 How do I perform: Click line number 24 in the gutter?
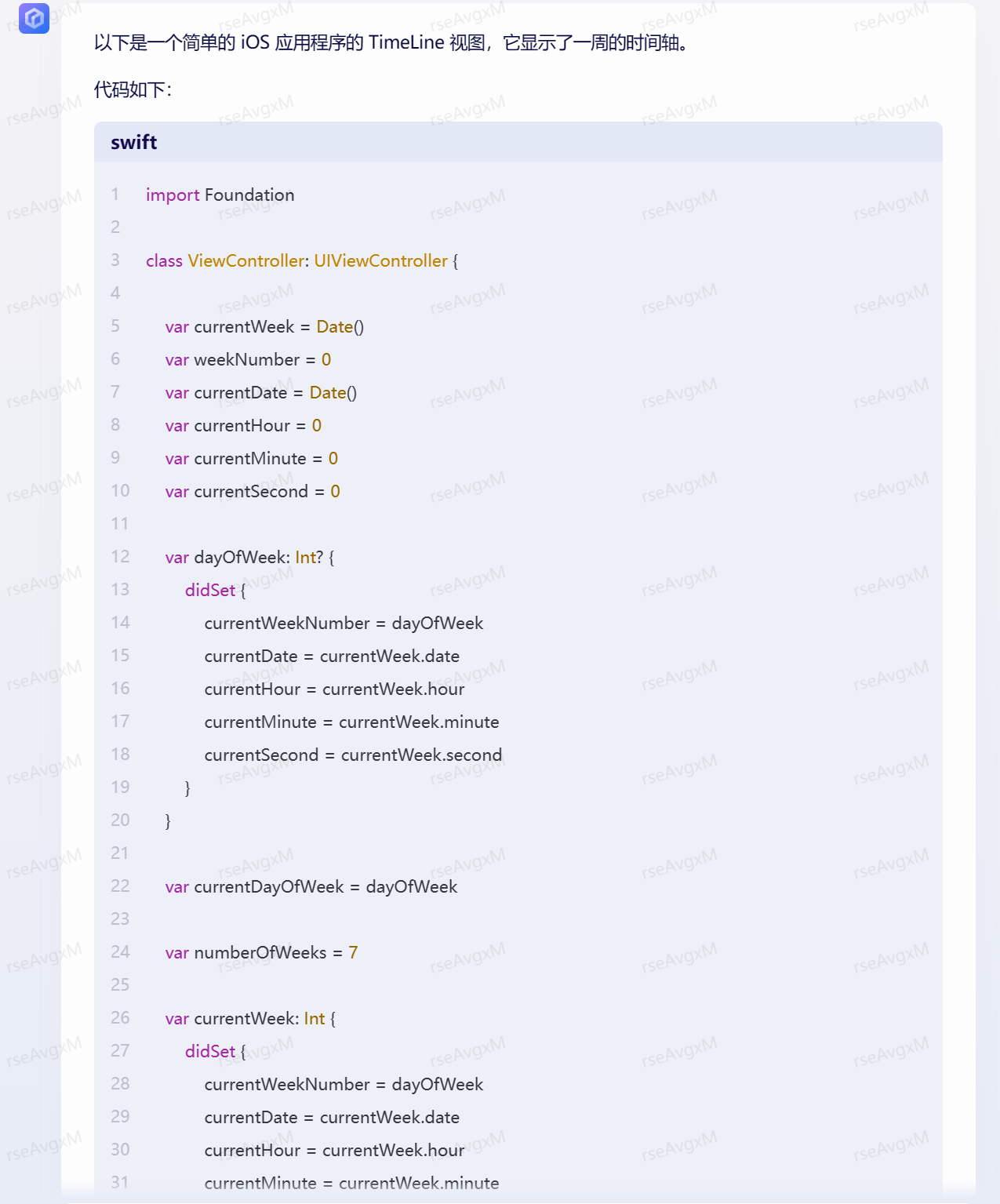click(120, 951)
